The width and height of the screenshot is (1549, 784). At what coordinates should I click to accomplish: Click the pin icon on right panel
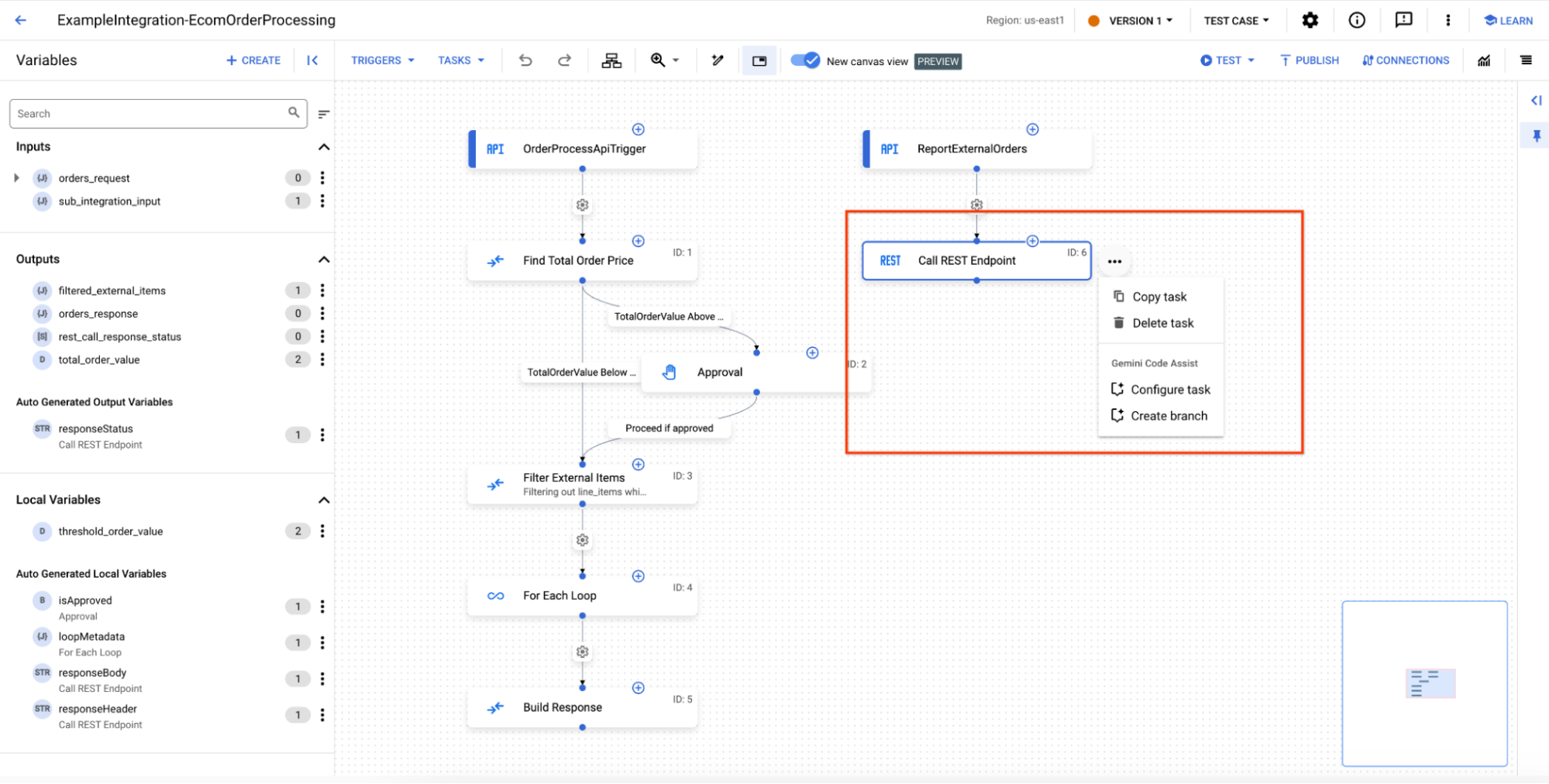1537,136
